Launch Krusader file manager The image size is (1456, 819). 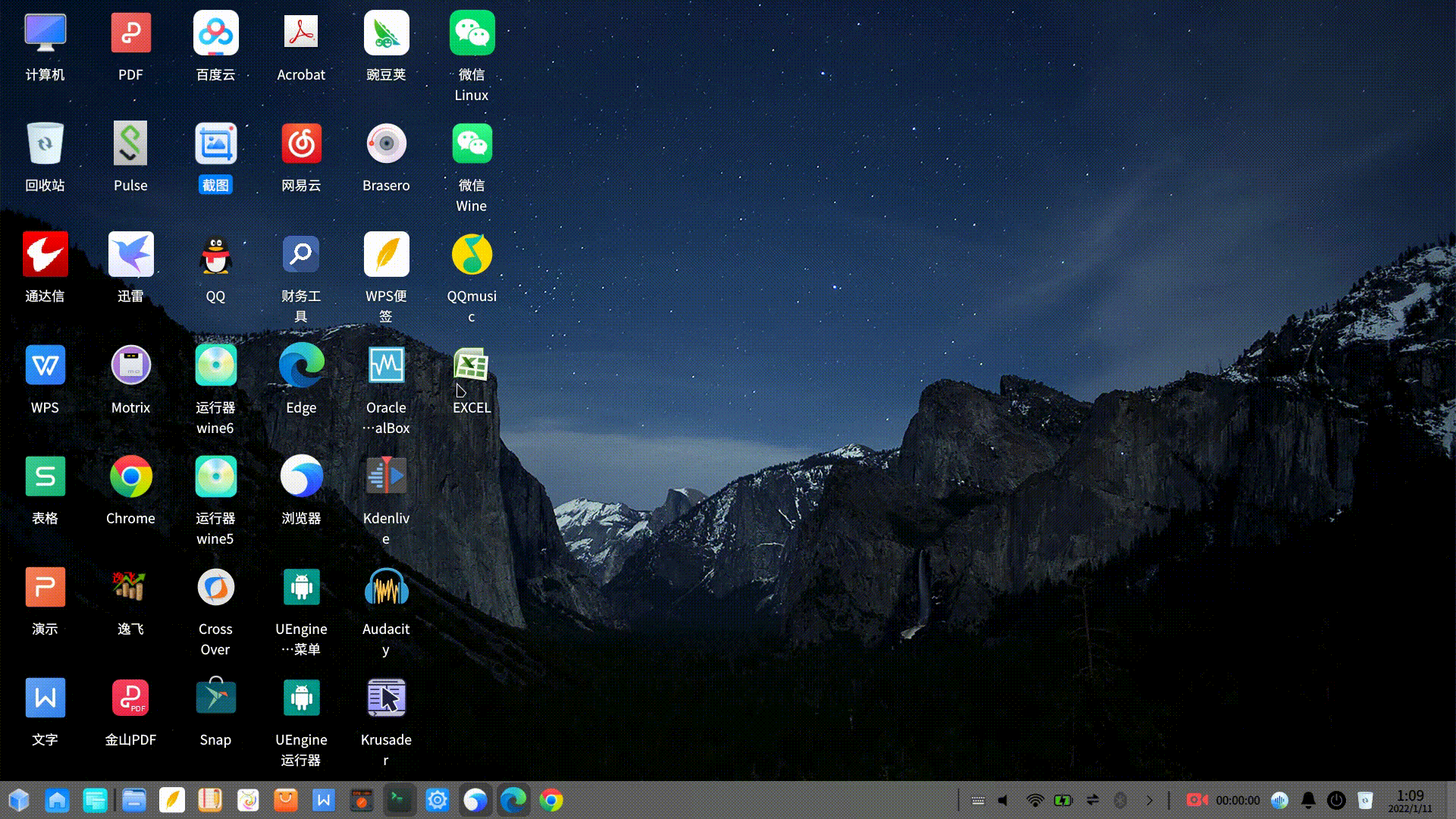(x=386, y=697)
